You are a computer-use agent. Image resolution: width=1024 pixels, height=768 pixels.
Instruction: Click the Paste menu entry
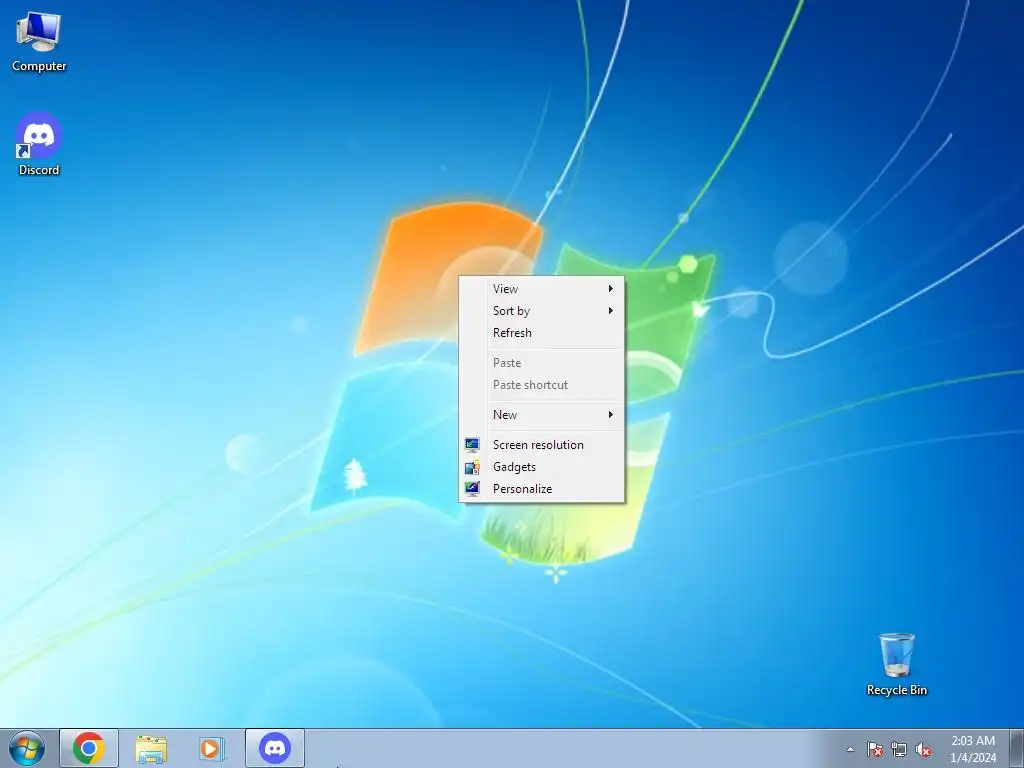(x=541, y=363)
